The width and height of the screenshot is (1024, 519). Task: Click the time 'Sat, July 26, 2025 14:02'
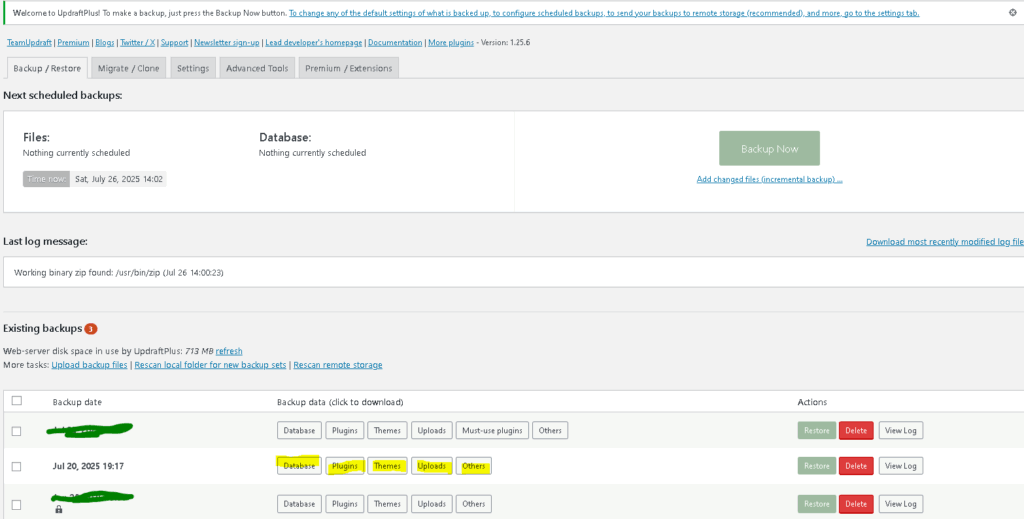click(118, 179)
